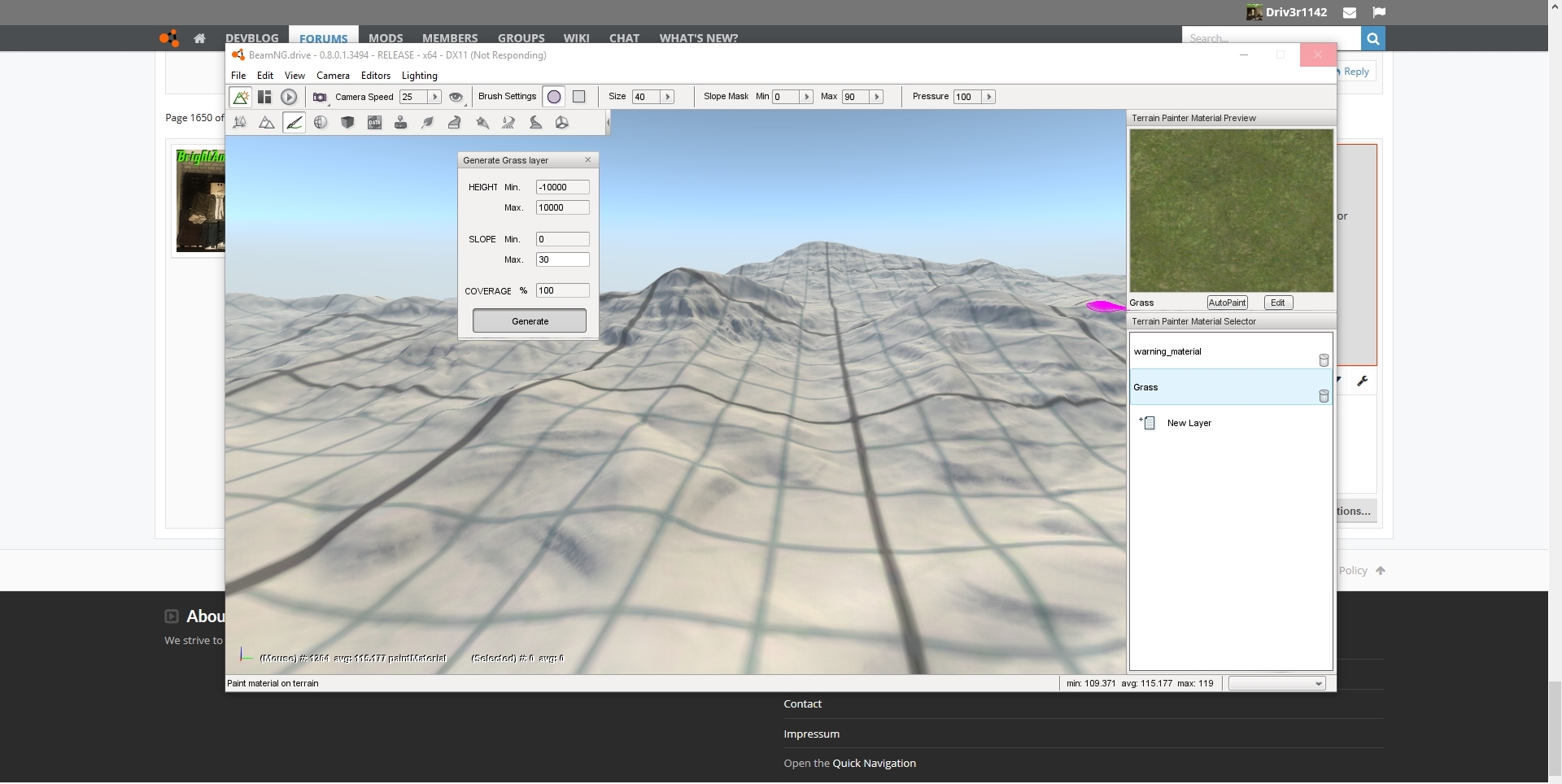
Task: Select the Terrain Editor tool icon
Action: (x=240, y=123)
